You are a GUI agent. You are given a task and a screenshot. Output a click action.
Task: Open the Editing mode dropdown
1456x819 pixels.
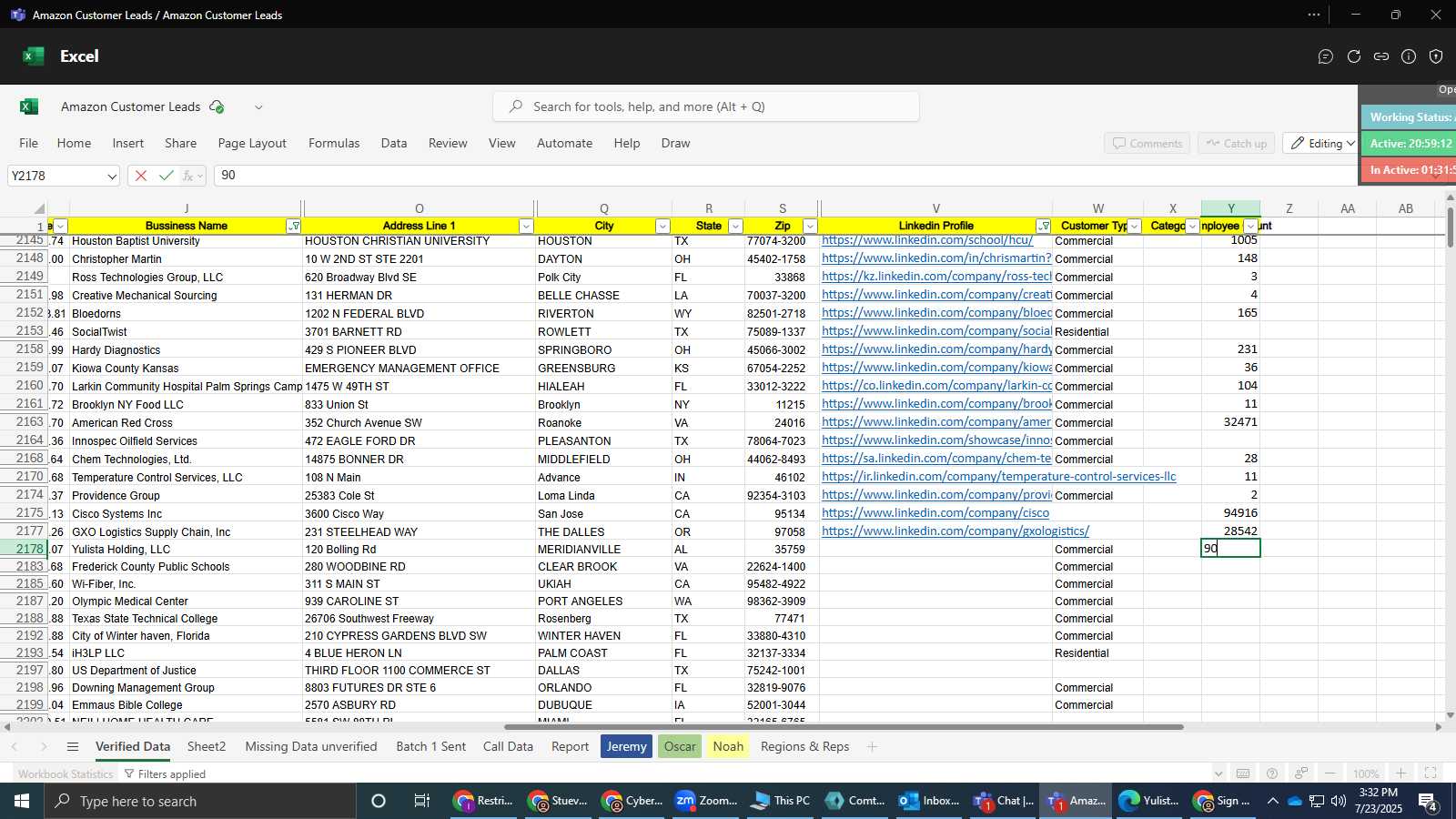[1321, 143]
